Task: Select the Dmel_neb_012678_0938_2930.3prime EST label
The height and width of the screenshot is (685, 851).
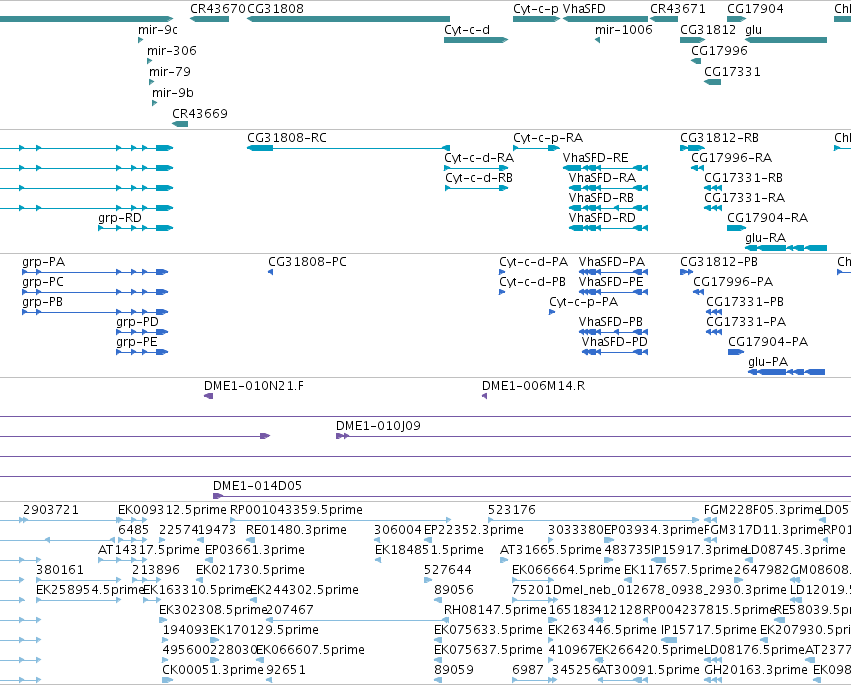Action: (669, 591)
